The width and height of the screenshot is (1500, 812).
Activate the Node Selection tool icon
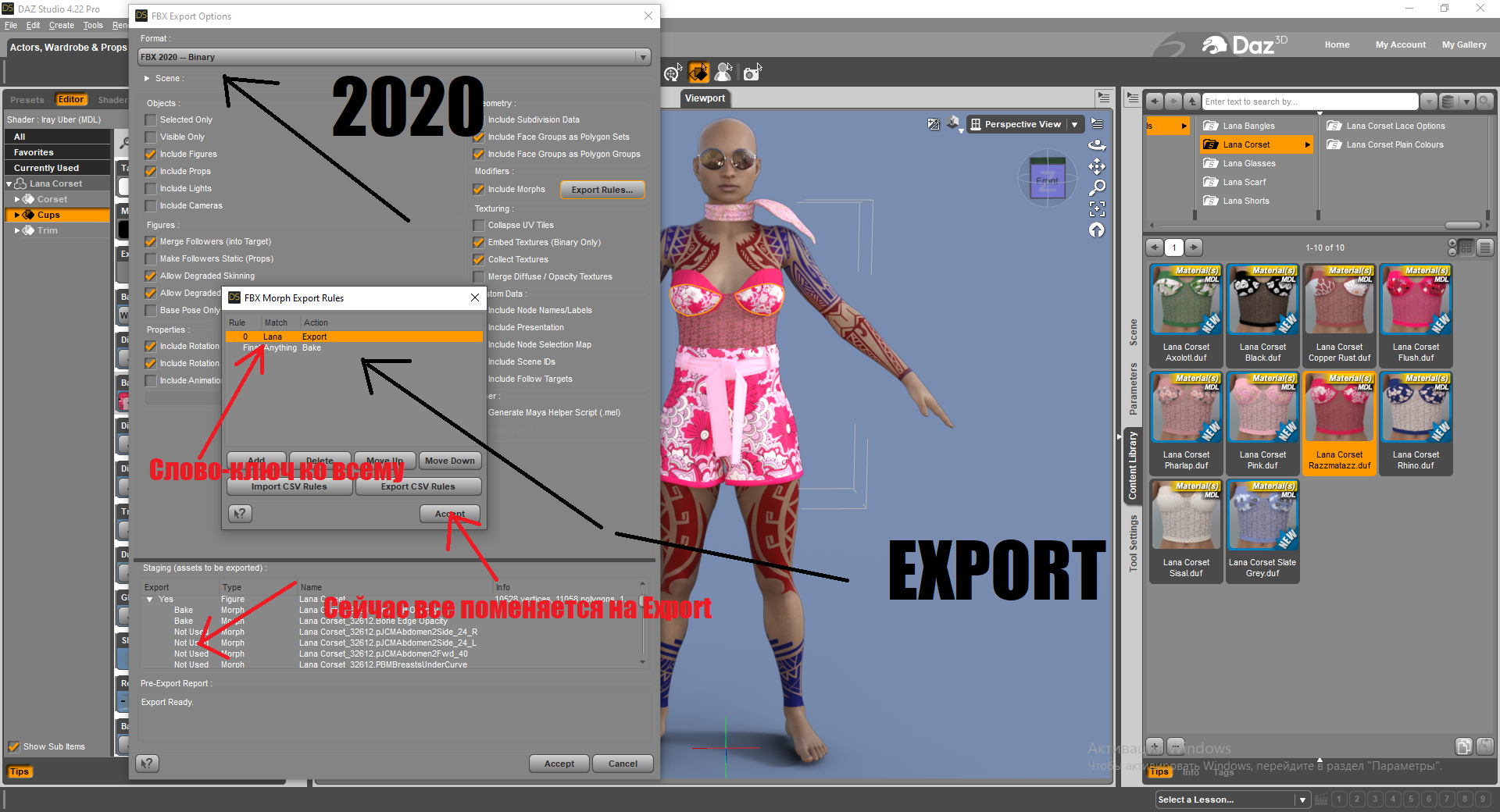673,73
